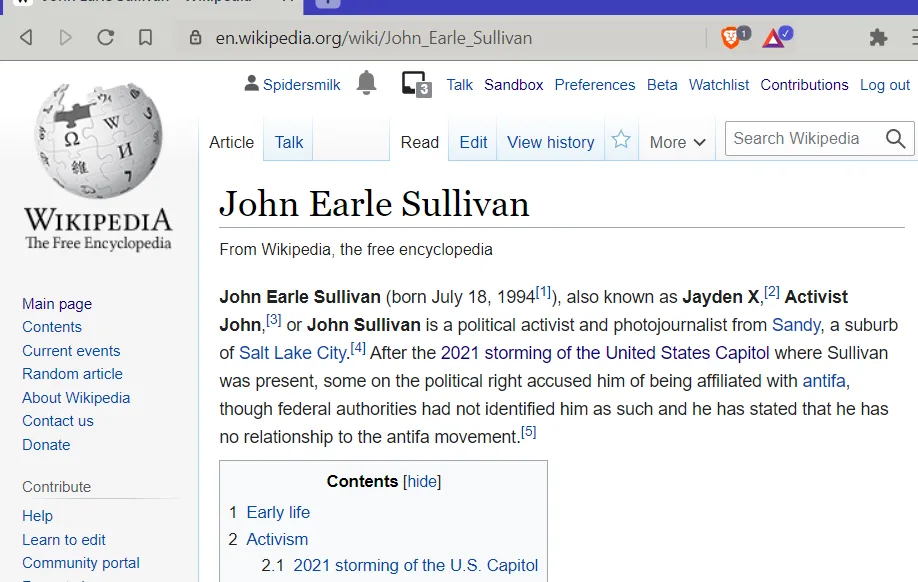918x582 pixels.
Task: Jump to section 2.1 2021 storming of the U.S. Capitol
Action: point(416,565)
